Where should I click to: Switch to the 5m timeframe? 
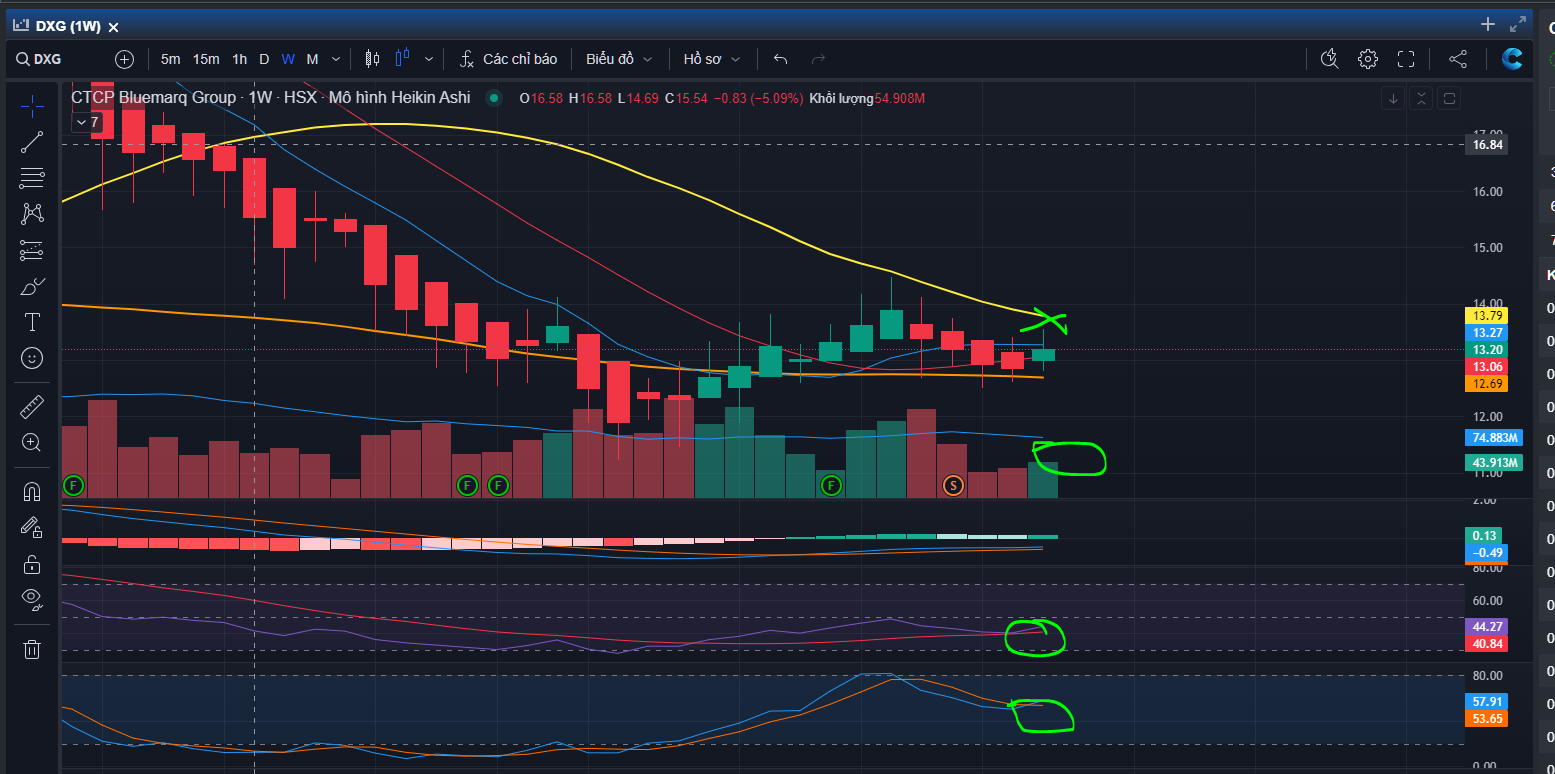click(170, 59)
